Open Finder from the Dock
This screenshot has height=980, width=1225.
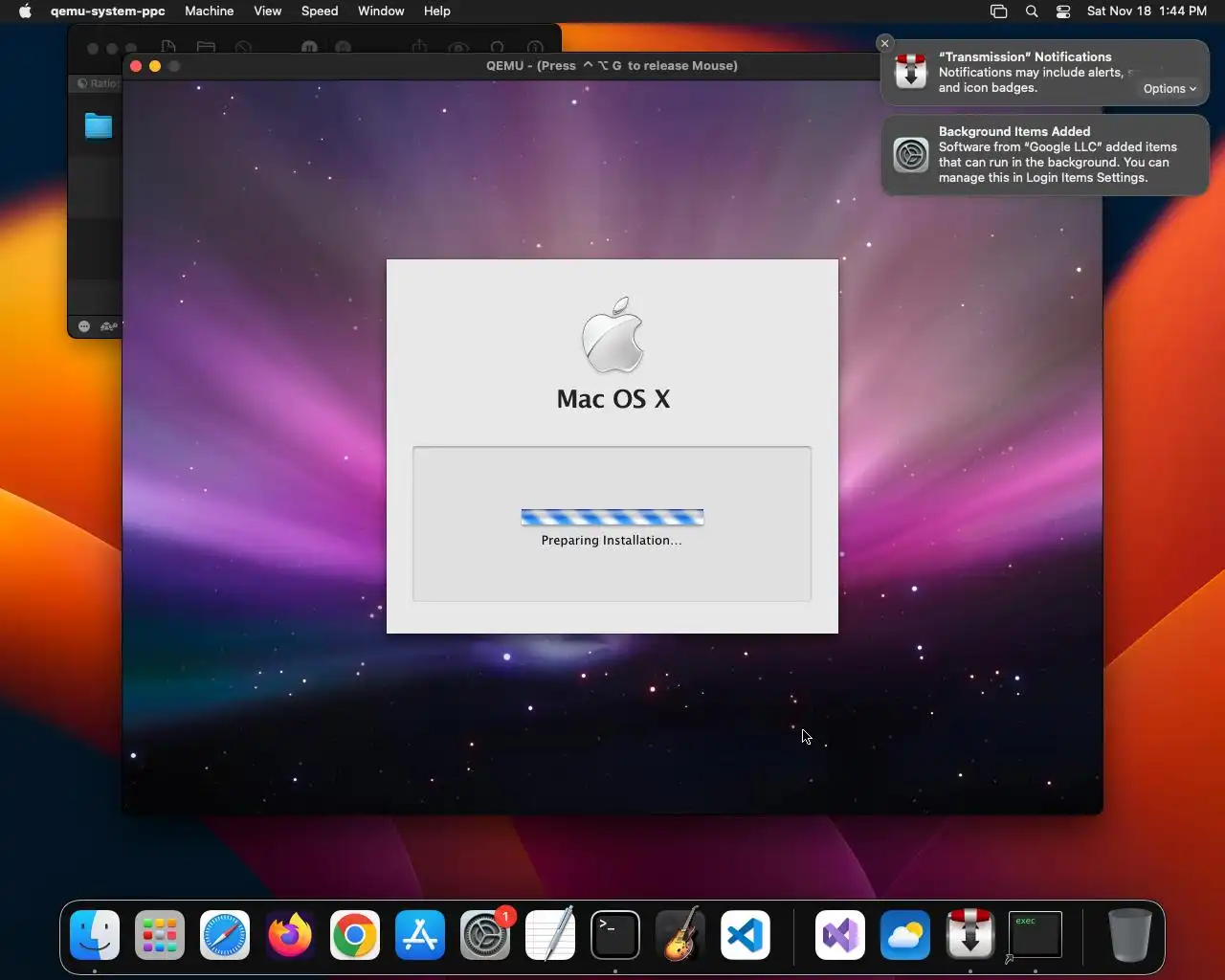tap(95, 935)
